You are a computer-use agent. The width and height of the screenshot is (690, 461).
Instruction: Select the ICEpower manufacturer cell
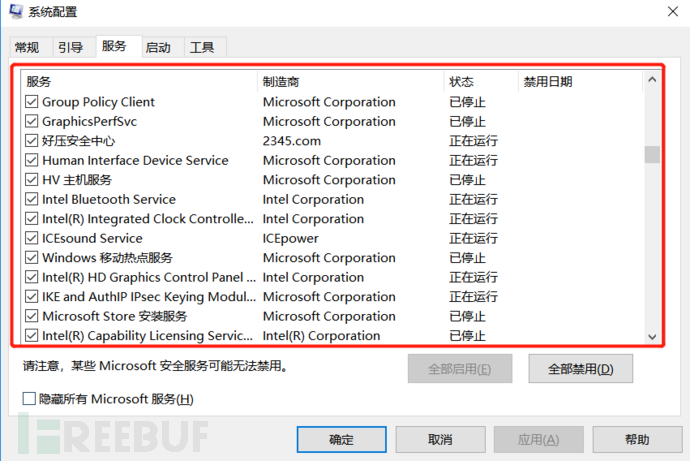point(290,238)
